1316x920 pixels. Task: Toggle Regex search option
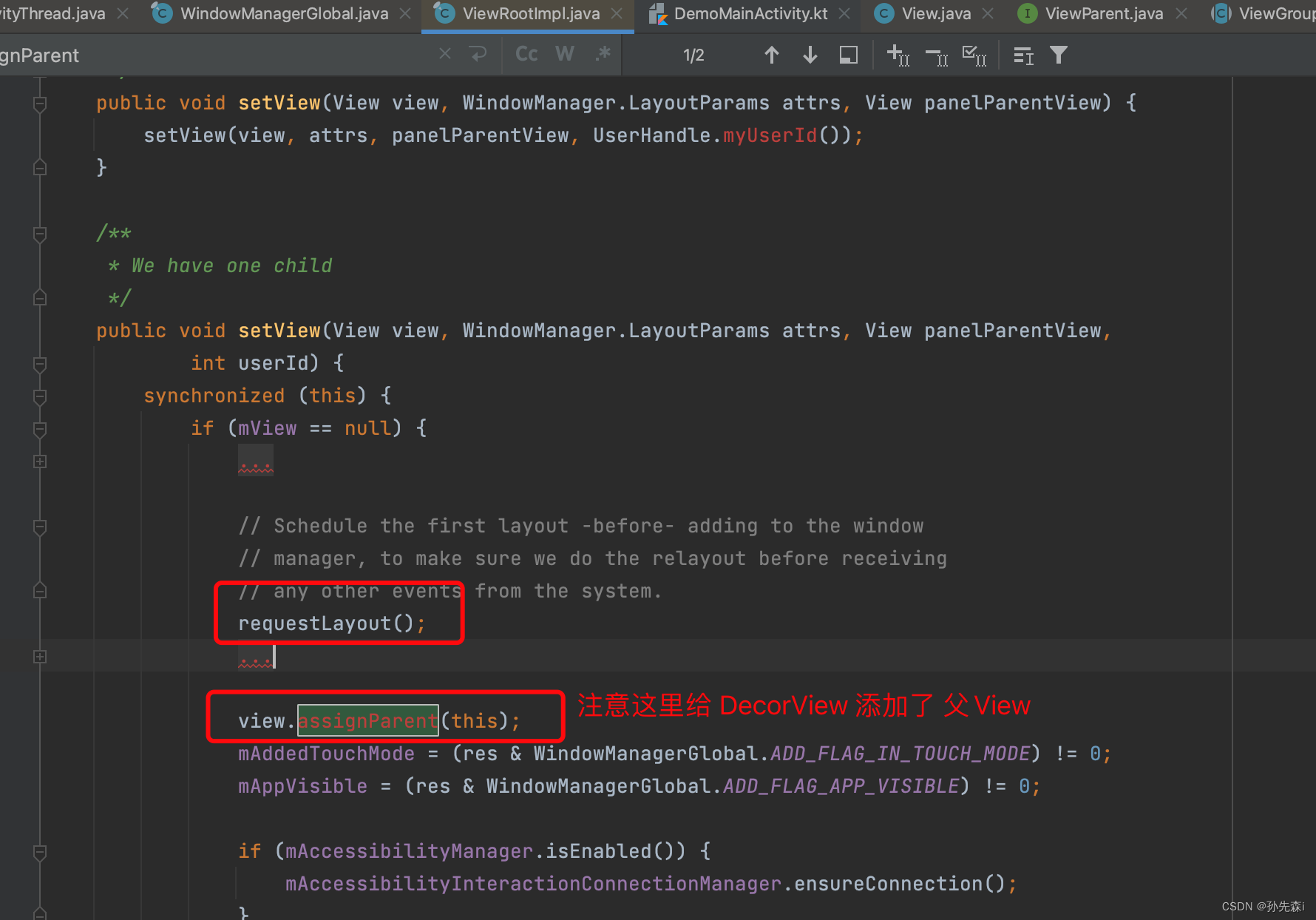(603, 54)
